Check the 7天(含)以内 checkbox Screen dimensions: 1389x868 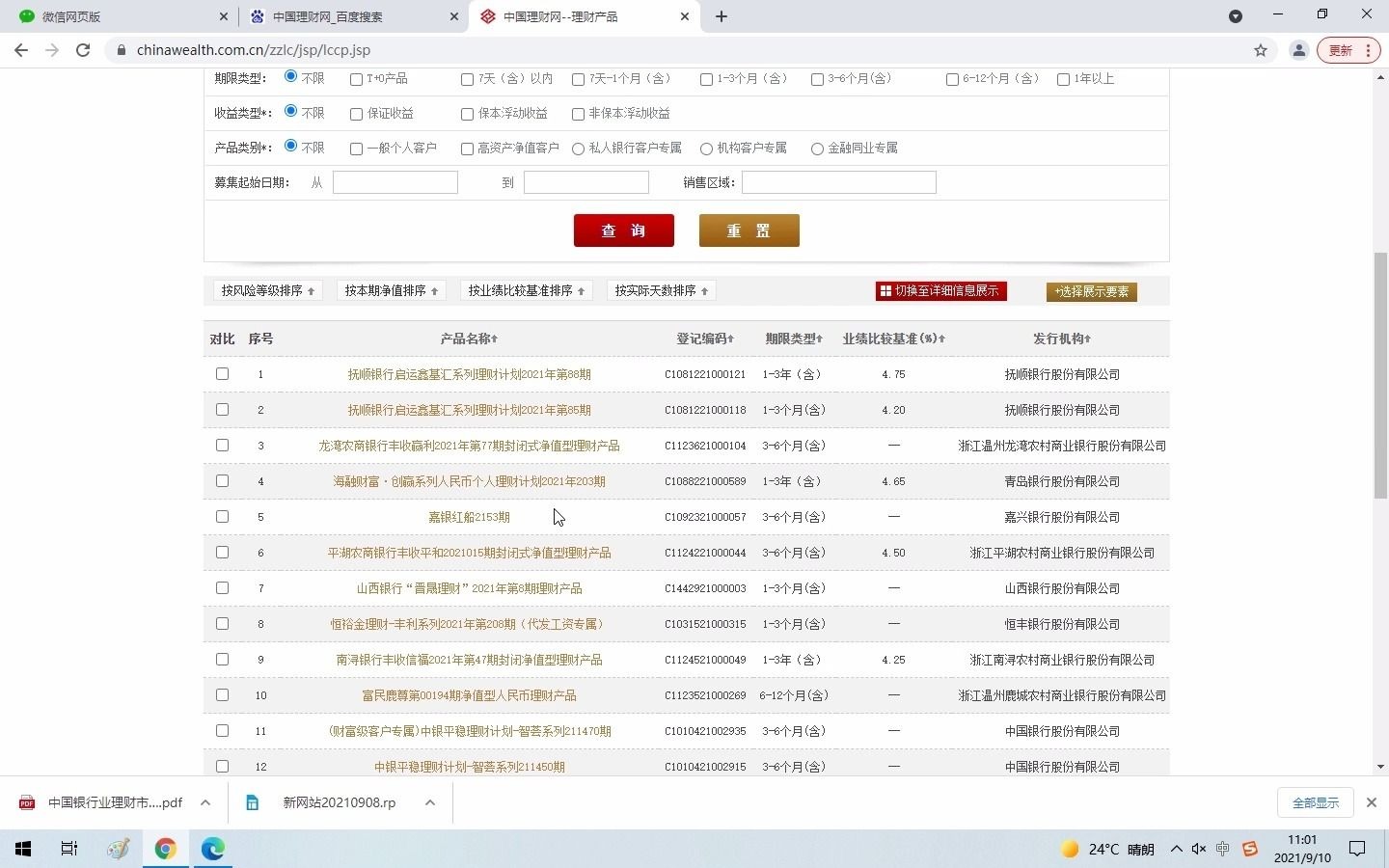tap(467, 79)
